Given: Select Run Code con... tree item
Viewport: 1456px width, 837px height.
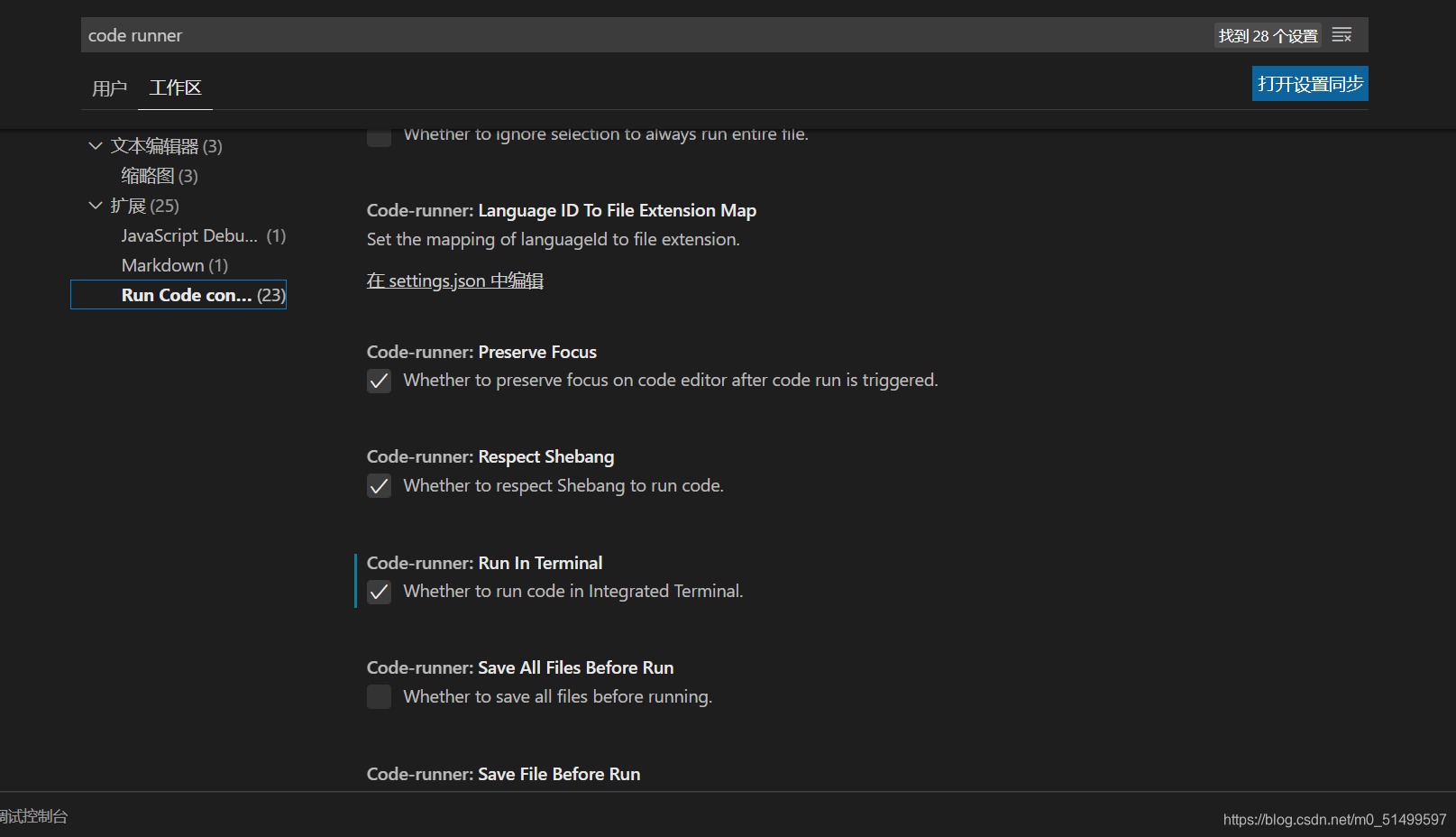Looking at the screenshot, I should (x=179, y=295).
